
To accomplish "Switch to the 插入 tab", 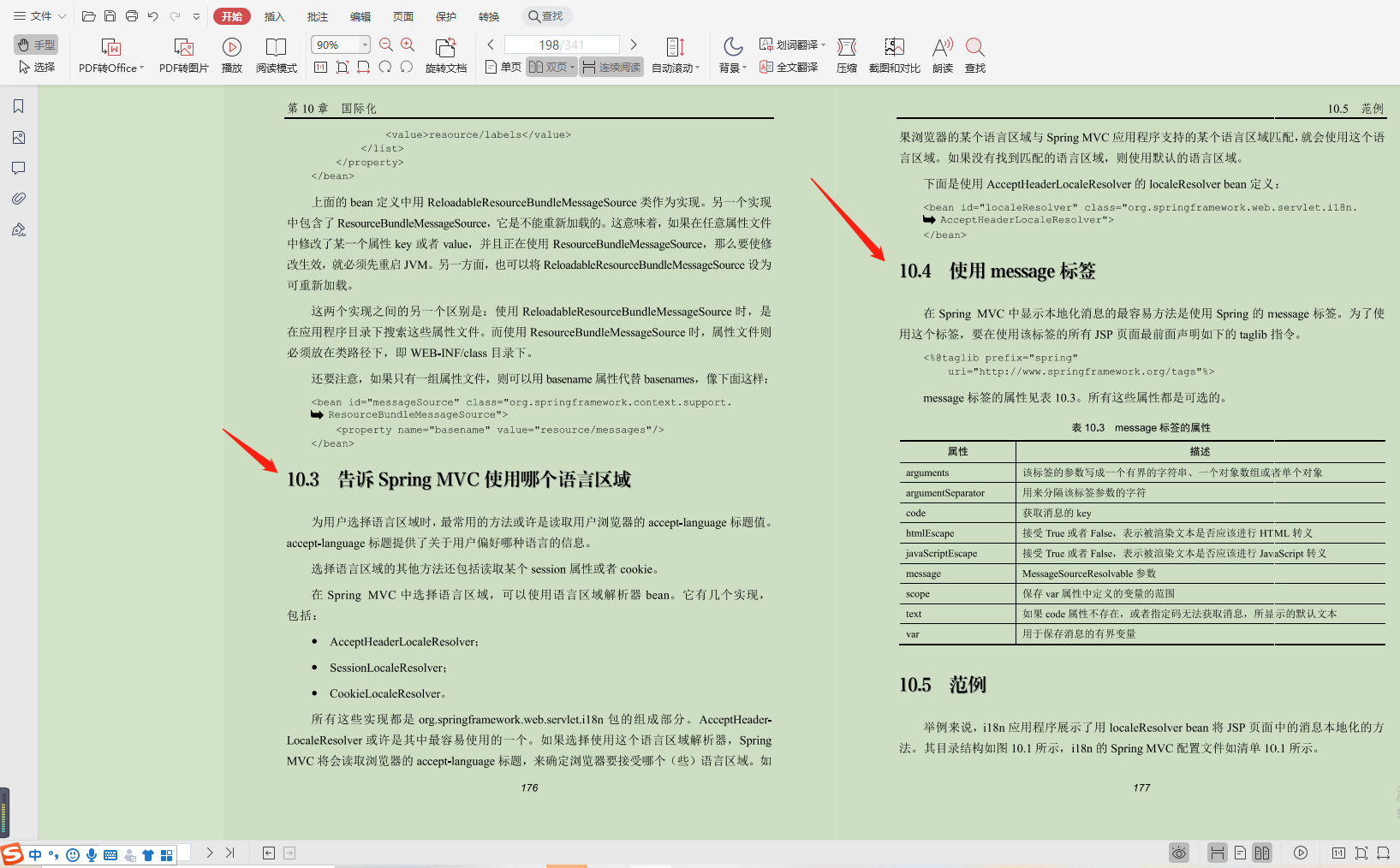I will pyautogui.click(x=274, y=16).
